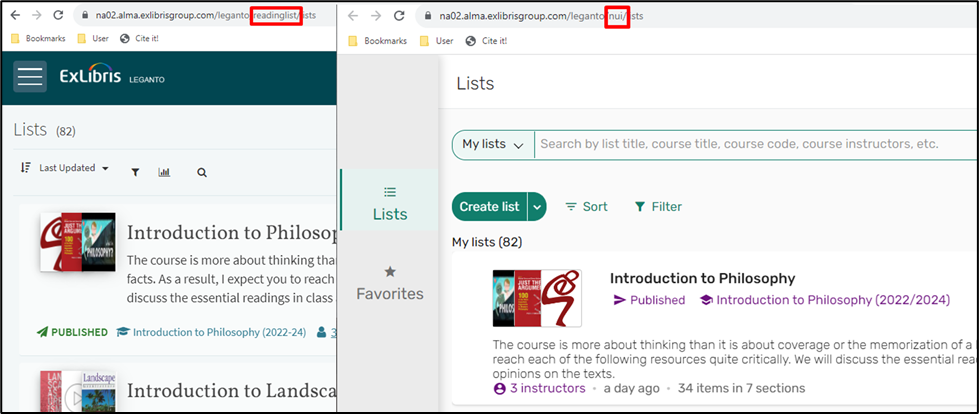Click the Create list button
Screen dimensions: 979x414
point(490,207)
